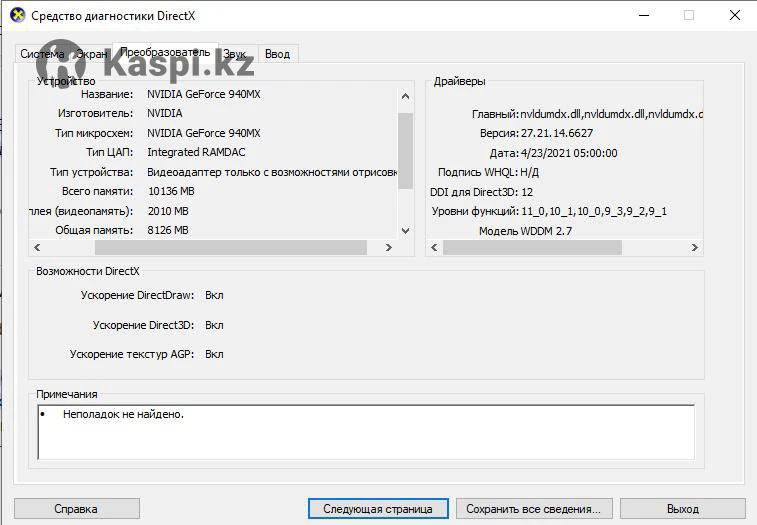Image resolution: width=757 pixels, height=525 pixels.
Task: Click the left scroll arrow in the Драйверы panel
Action: (433, 247)
